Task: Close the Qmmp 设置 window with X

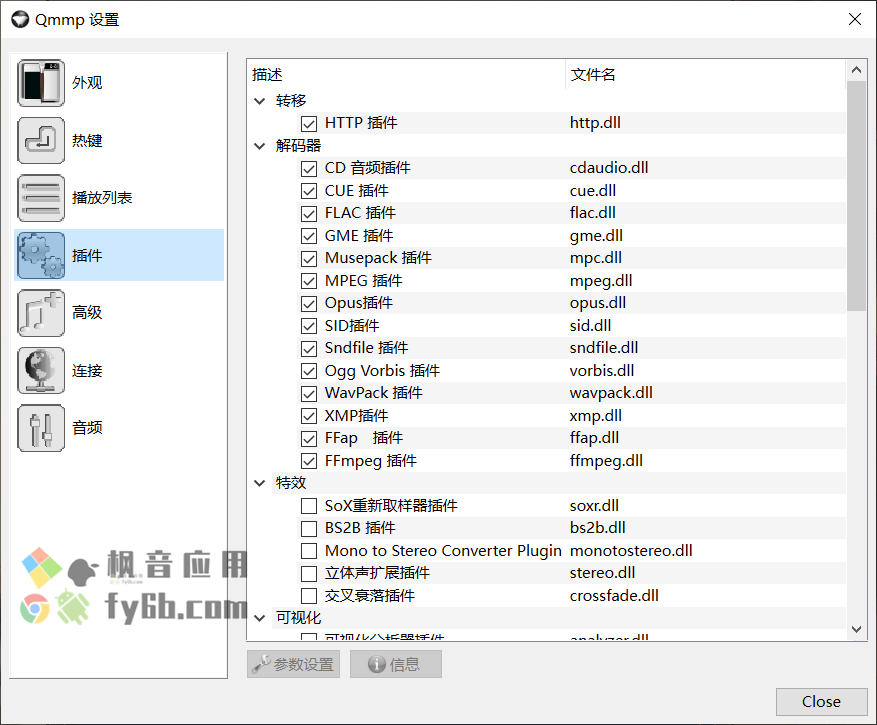Action: 855,20
